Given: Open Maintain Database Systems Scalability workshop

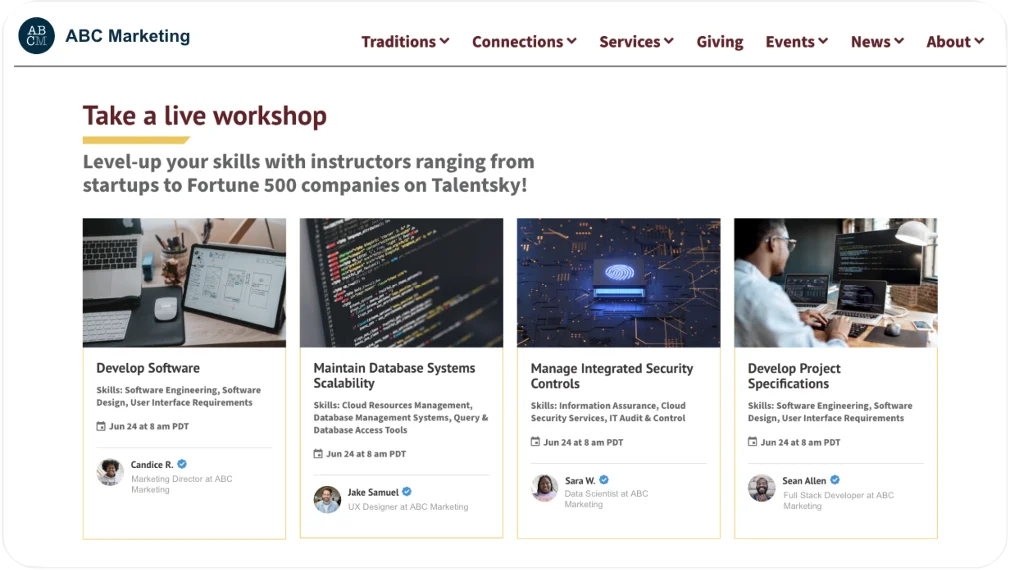Looking at the screenshot, I should pos(394,375).
